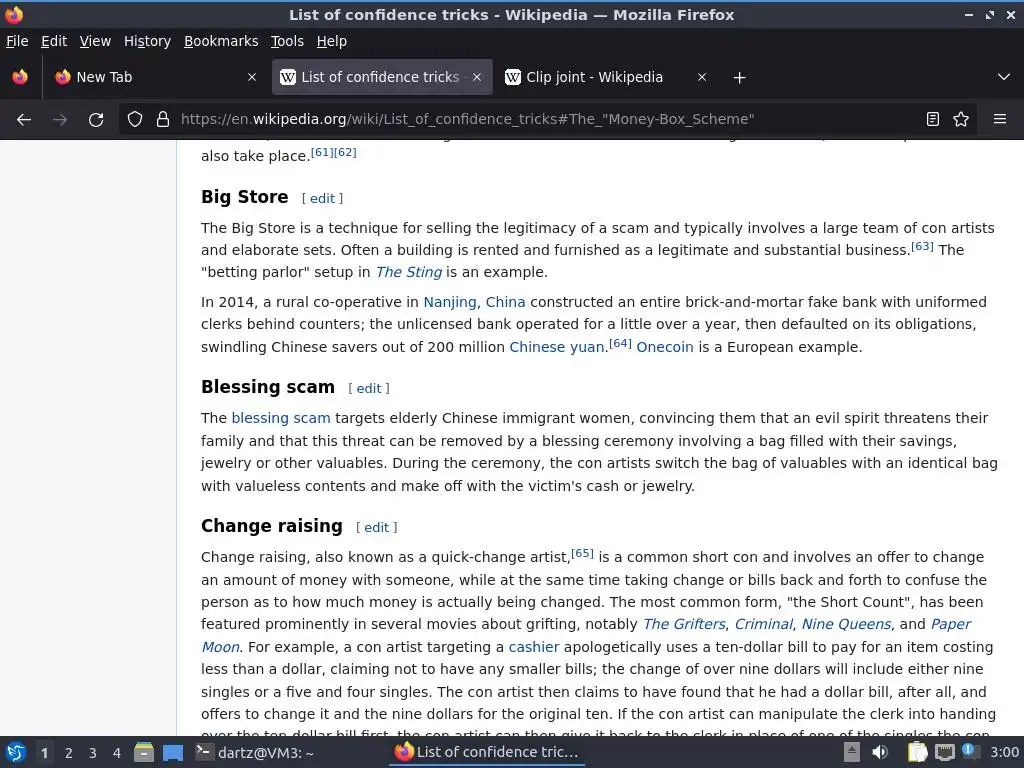Jump to citation 65

pos(583,554)
